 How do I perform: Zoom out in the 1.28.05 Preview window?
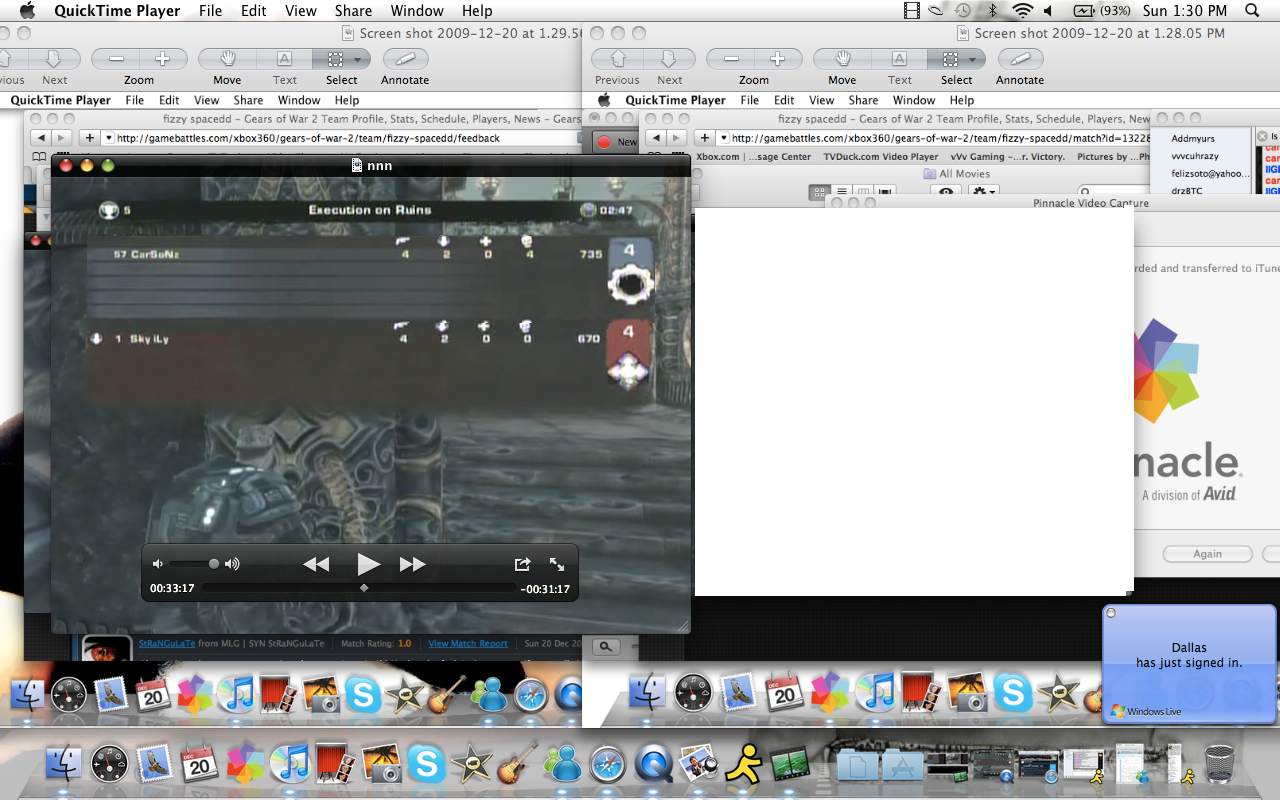pyautogui.click(x=731, y=60)
